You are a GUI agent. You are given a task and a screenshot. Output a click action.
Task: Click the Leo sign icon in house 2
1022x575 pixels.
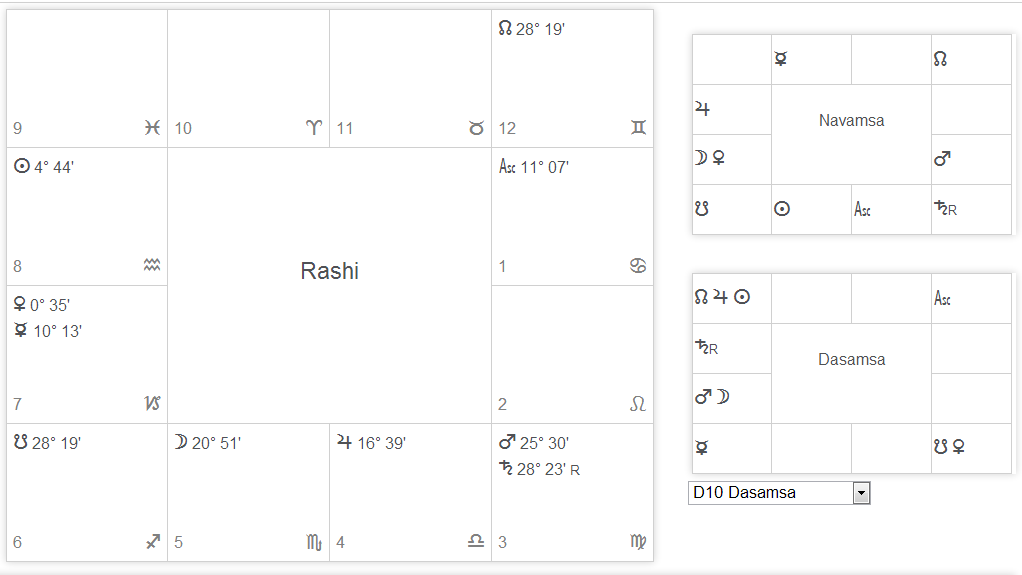pyautogui.click(x=638, y=404)
